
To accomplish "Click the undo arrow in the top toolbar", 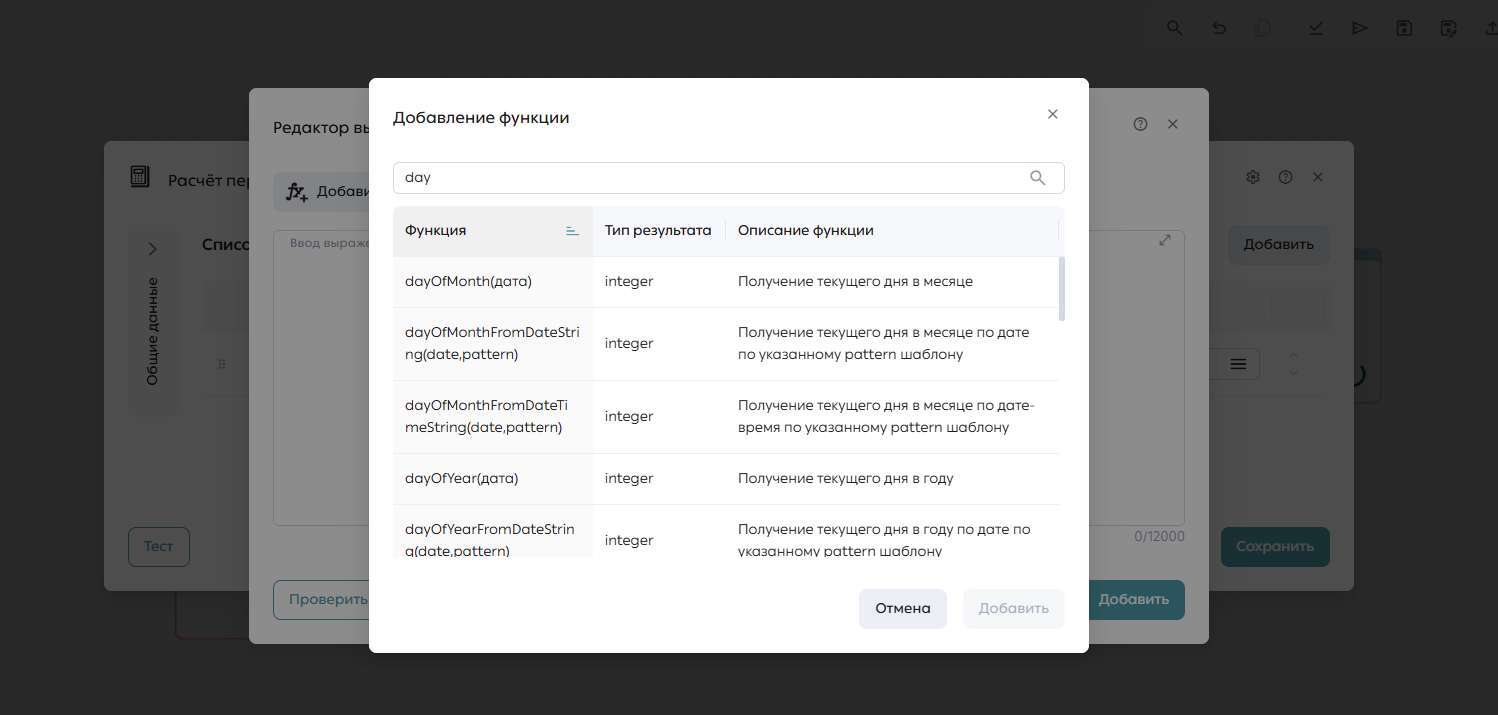I will (1219, 28).
